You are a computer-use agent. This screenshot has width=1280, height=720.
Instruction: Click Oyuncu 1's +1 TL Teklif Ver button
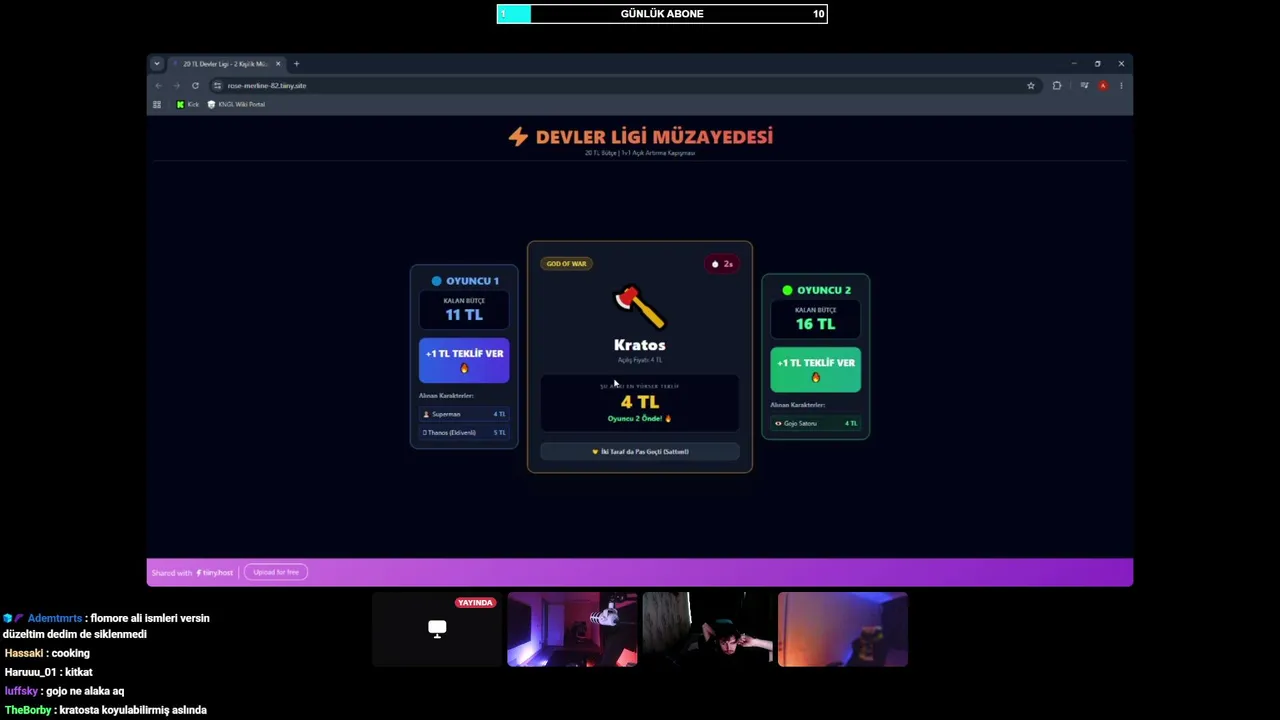click(464, 361)
